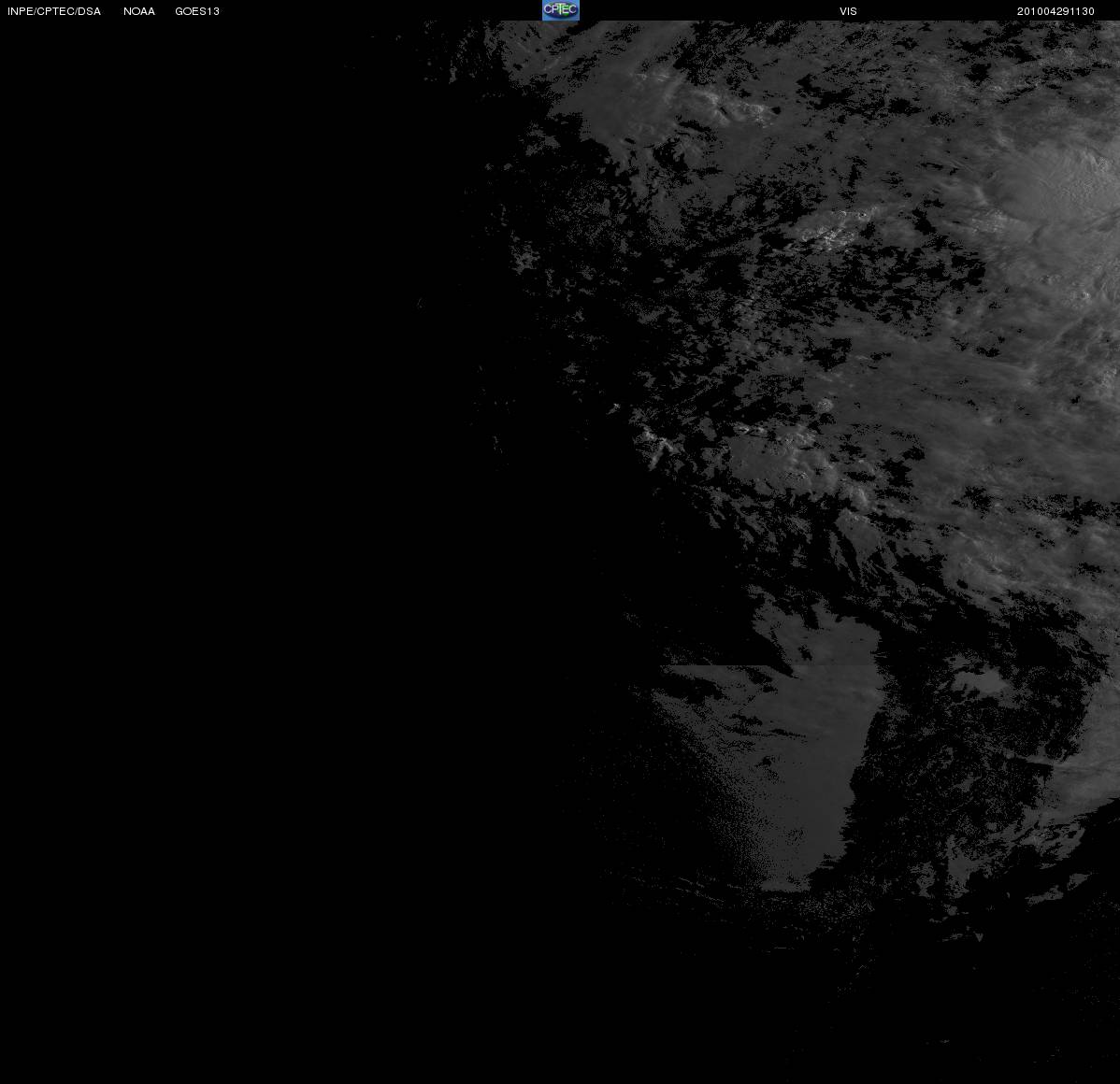Click the INPE/CPTEC/DSA header label
Image resolution: width=1120 pixels, height=1084 pixels.
(54, 11)
